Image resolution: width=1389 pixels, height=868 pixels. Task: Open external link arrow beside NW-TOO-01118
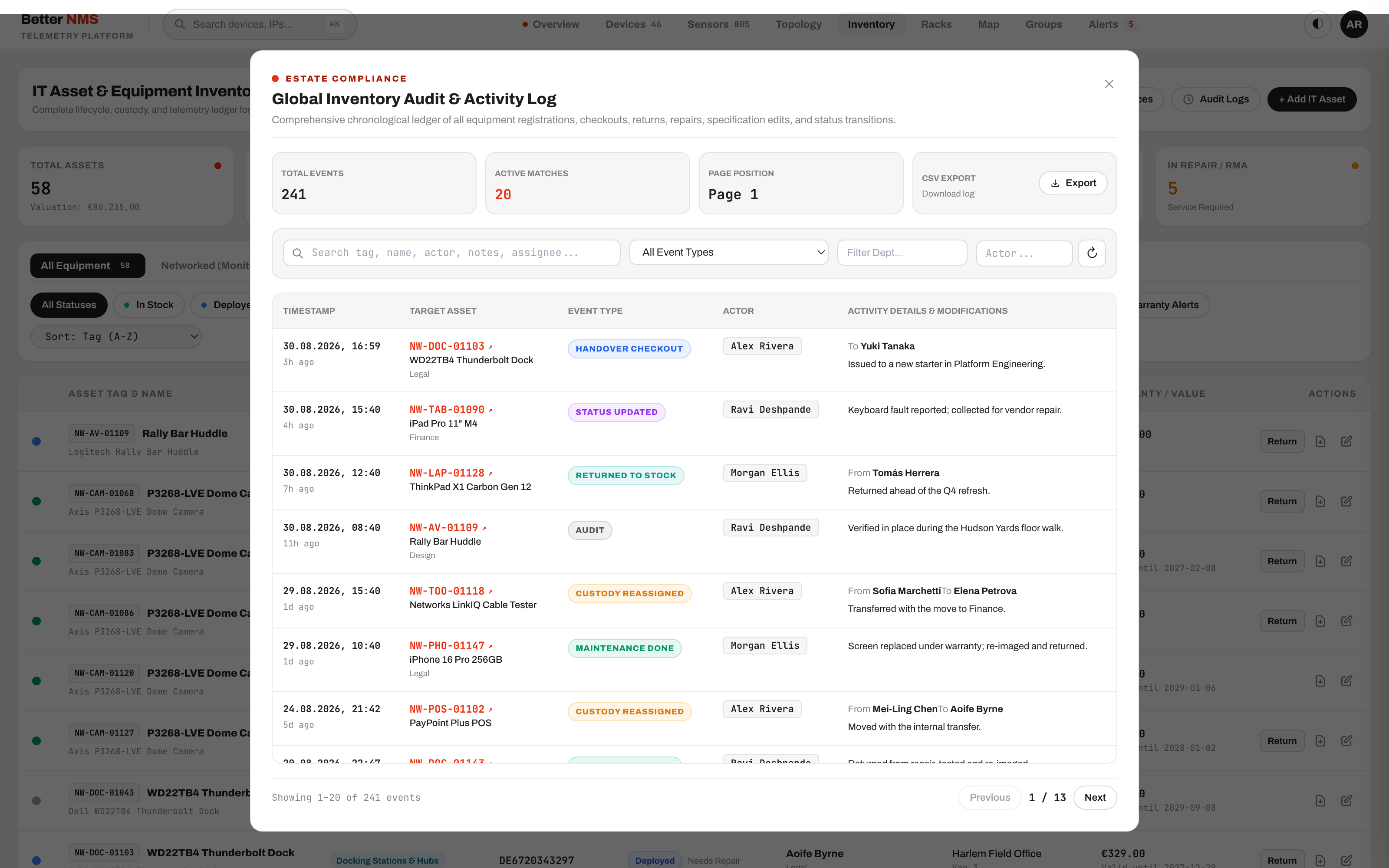point(490,591)
